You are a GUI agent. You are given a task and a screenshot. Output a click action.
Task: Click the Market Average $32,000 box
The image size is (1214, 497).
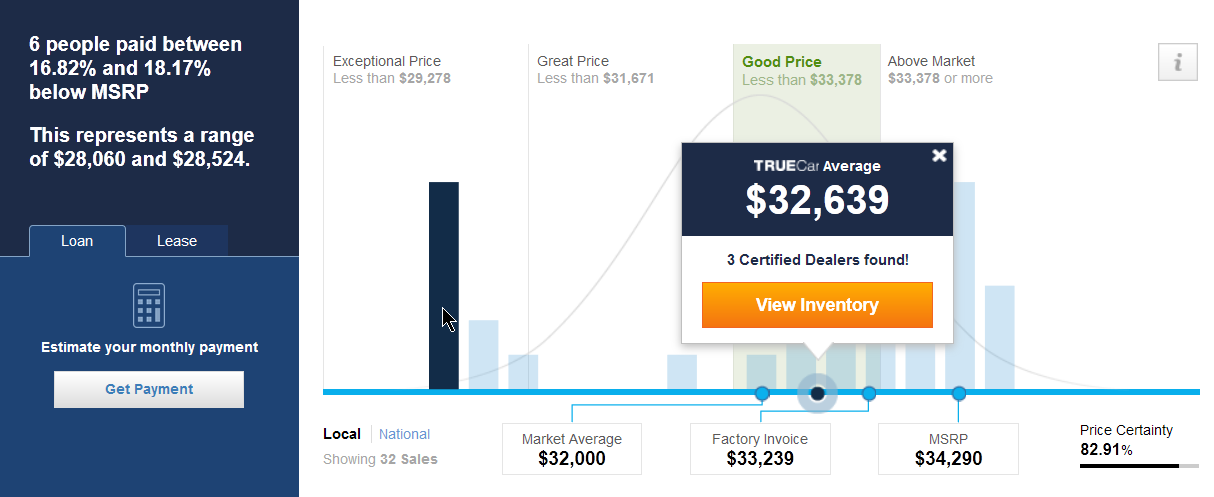pos(572,449)
